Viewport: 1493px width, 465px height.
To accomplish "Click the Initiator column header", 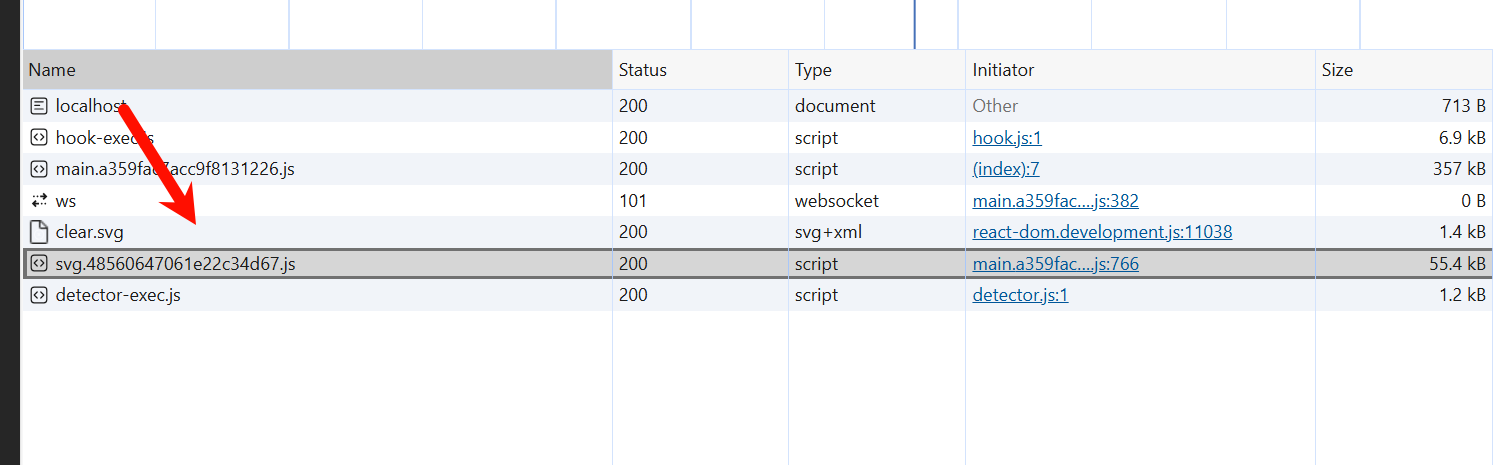I will pos(1003,70).
